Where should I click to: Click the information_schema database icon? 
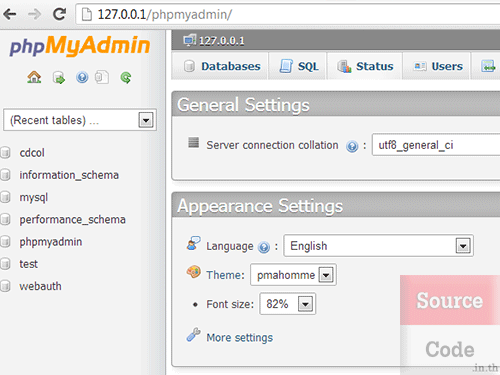tap(5, 175)
